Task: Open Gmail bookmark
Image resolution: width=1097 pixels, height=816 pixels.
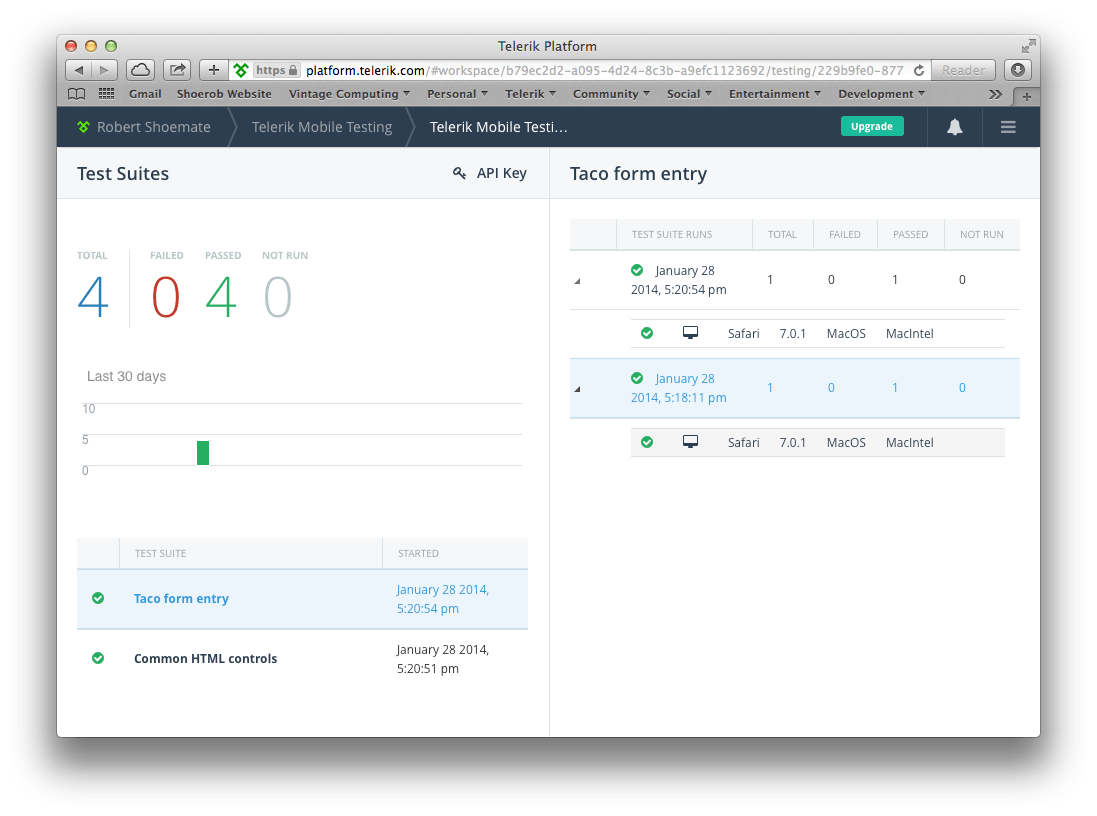Action: (x=145, y=94)
